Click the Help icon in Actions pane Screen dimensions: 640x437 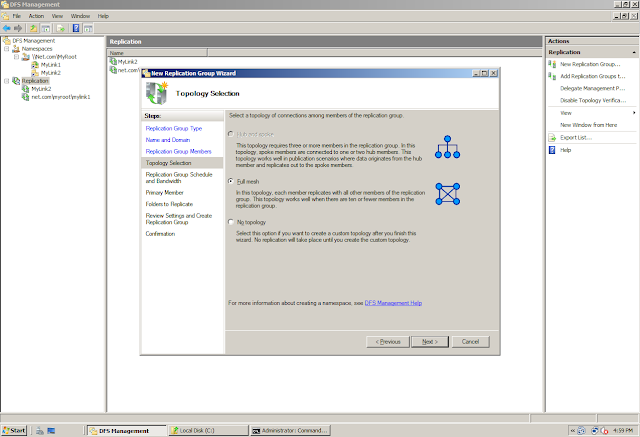pyautogui.click(x=552, y=150)
